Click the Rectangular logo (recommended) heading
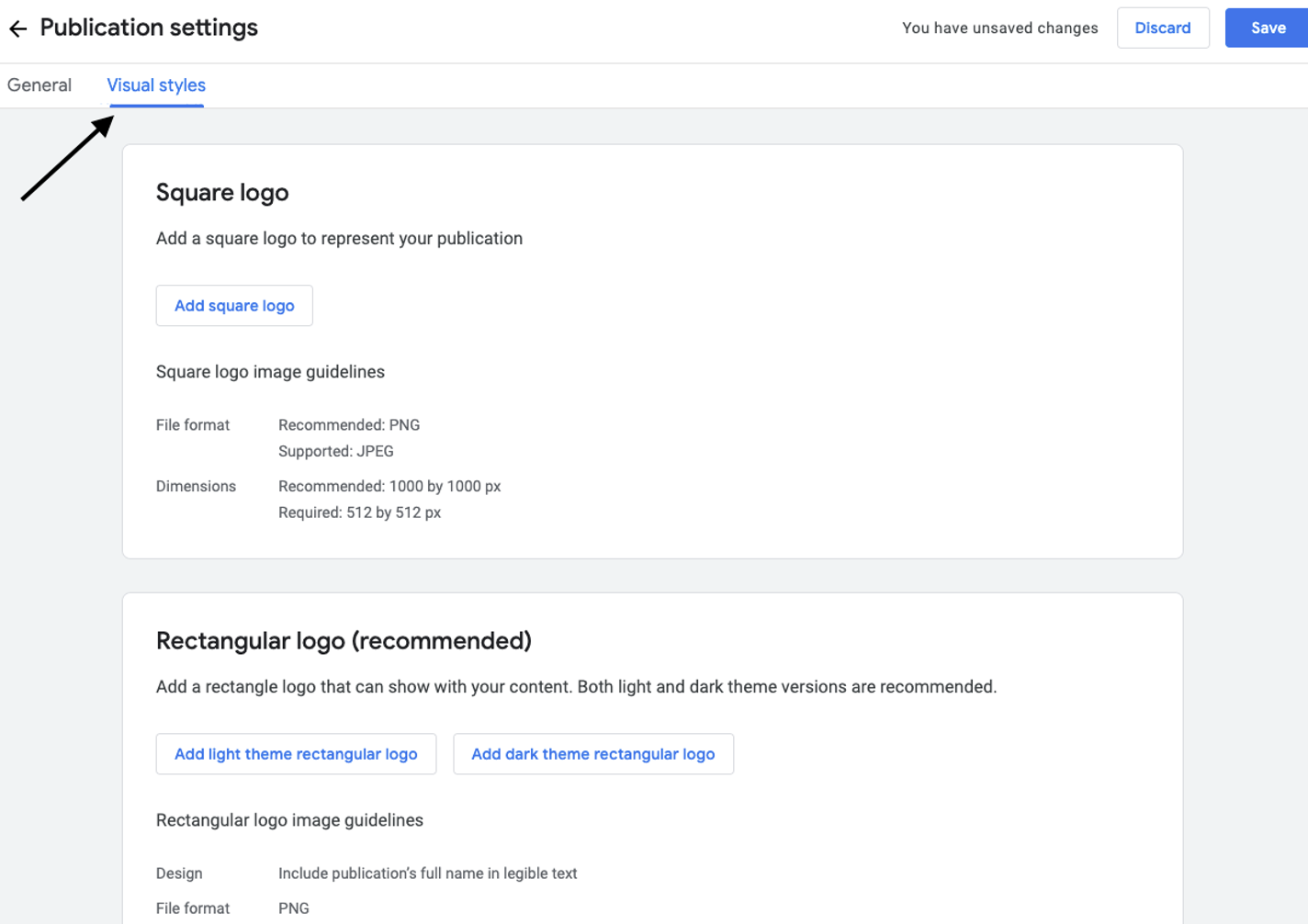The width and height of the screenshot is (1308, 924). pos(344,640)
